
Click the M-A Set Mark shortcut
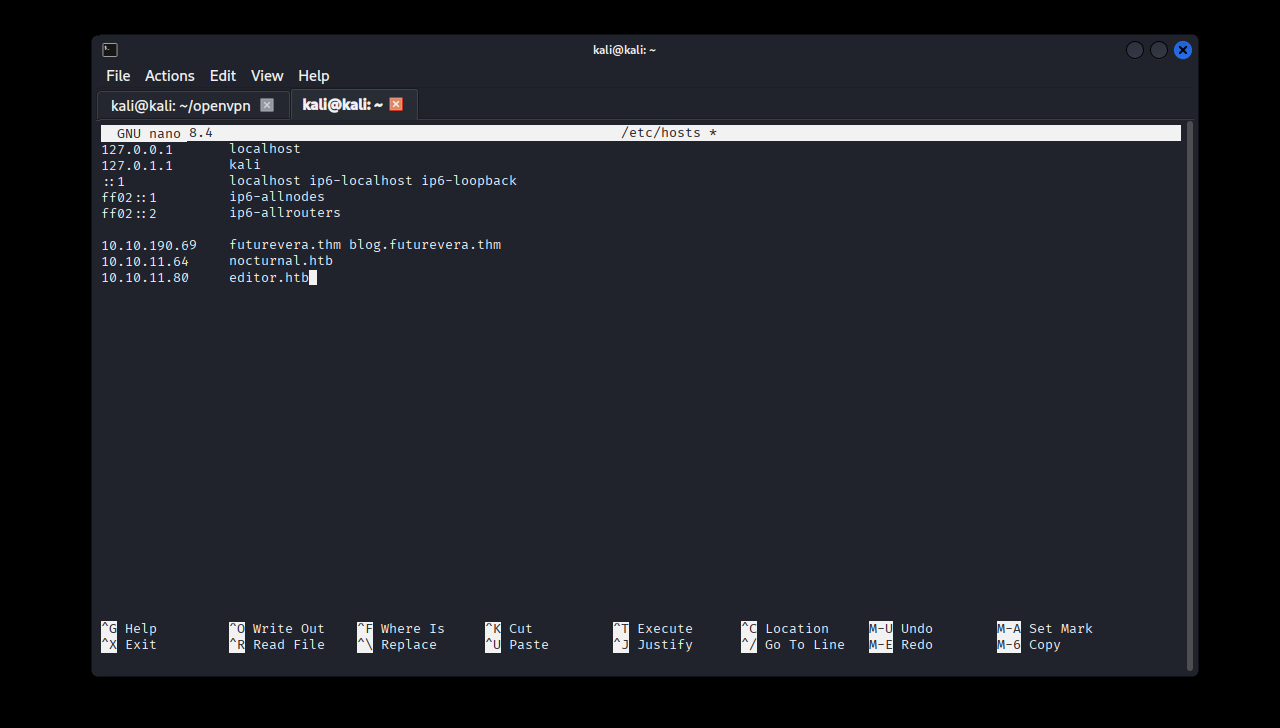pos(1045,629)
